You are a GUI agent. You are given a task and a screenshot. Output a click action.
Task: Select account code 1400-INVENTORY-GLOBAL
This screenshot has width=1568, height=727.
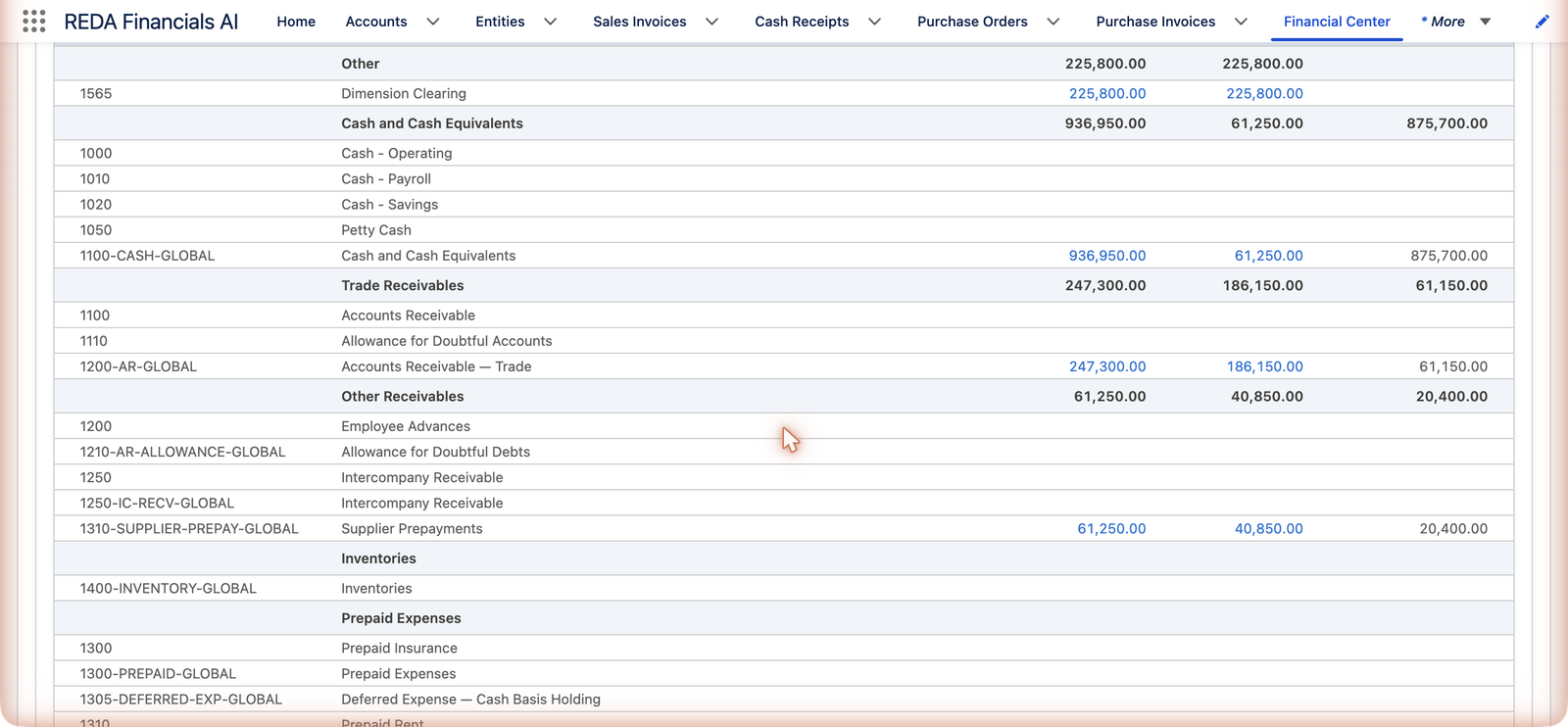(x=169, y=588)
